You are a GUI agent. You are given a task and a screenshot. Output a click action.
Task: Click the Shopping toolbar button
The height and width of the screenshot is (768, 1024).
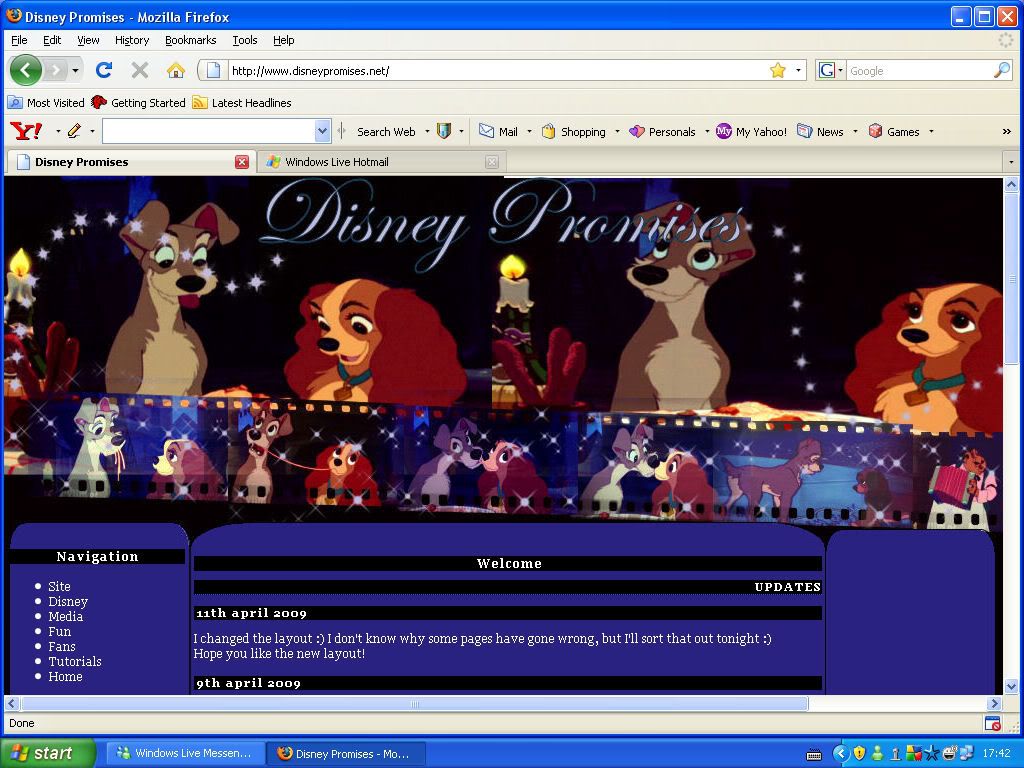pos(574,131)
